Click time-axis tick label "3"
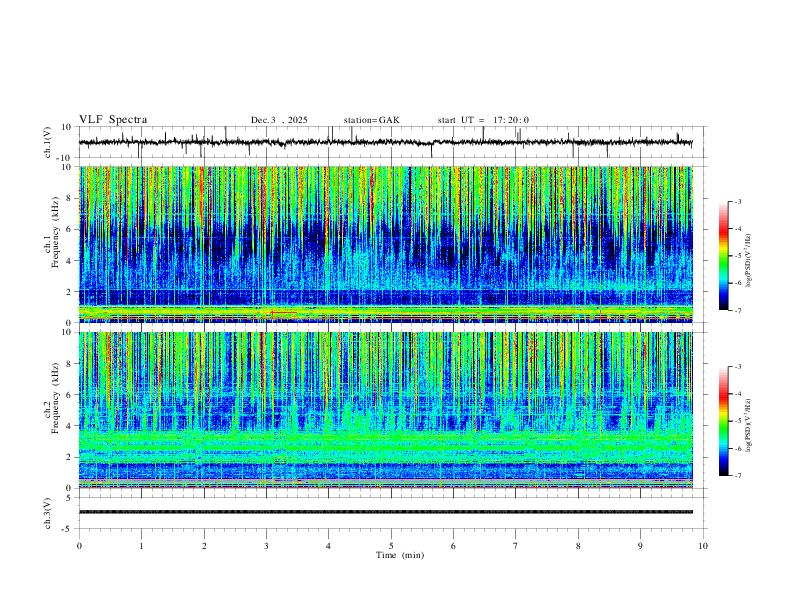792x612 pixels. pos(266,546)
